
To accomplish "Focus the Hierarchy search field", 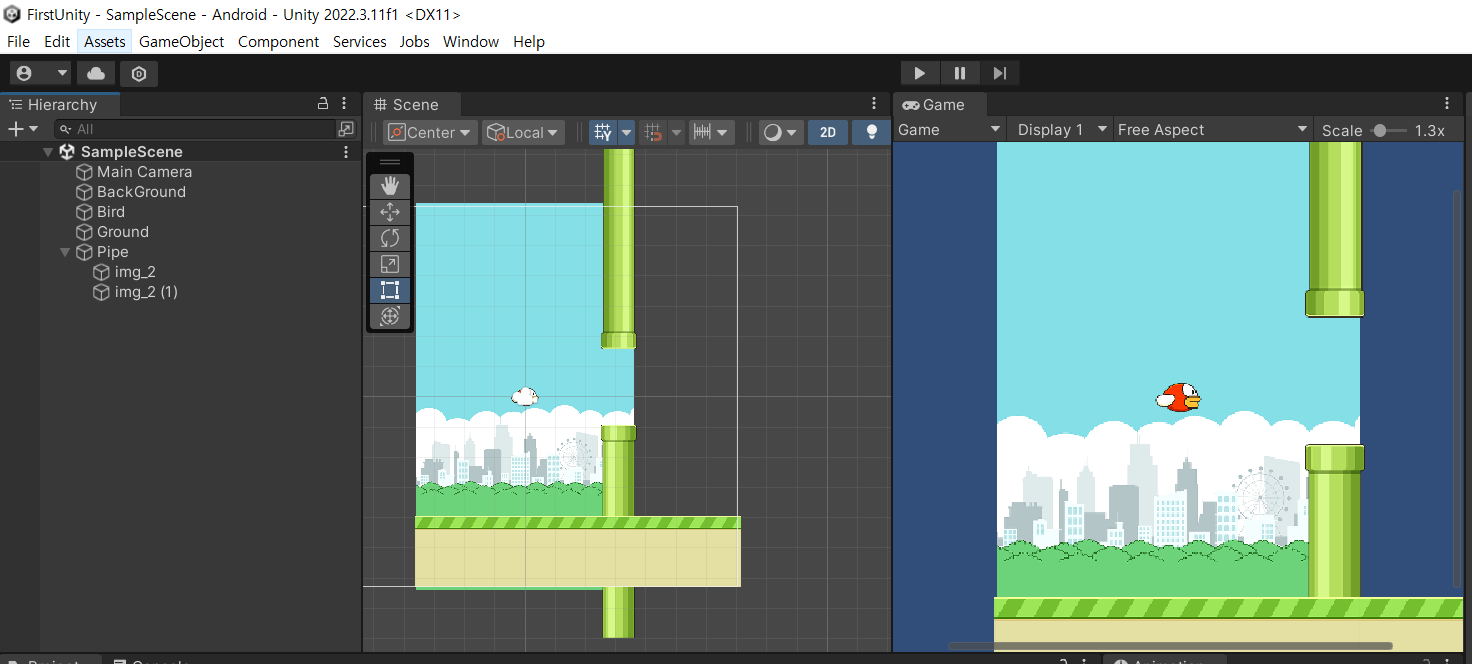I will click(x=196, y=129).
